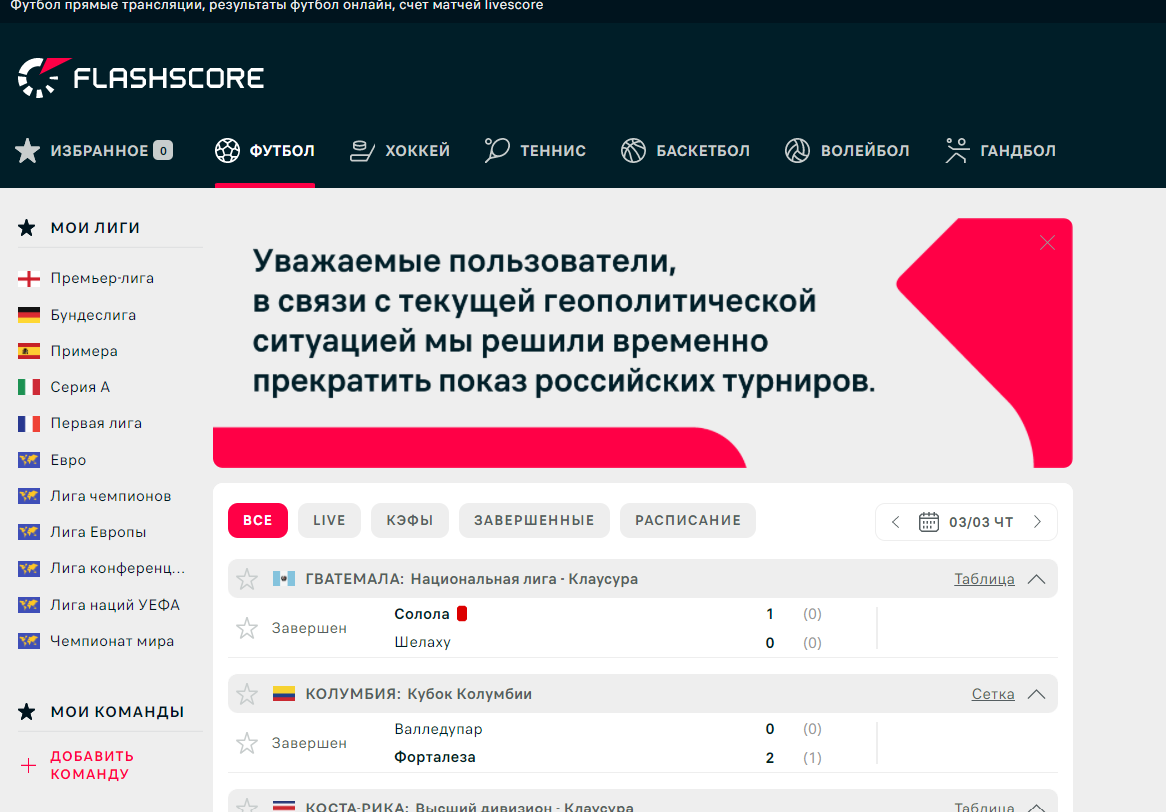Switch to the Теннис tab

(535, 150)
